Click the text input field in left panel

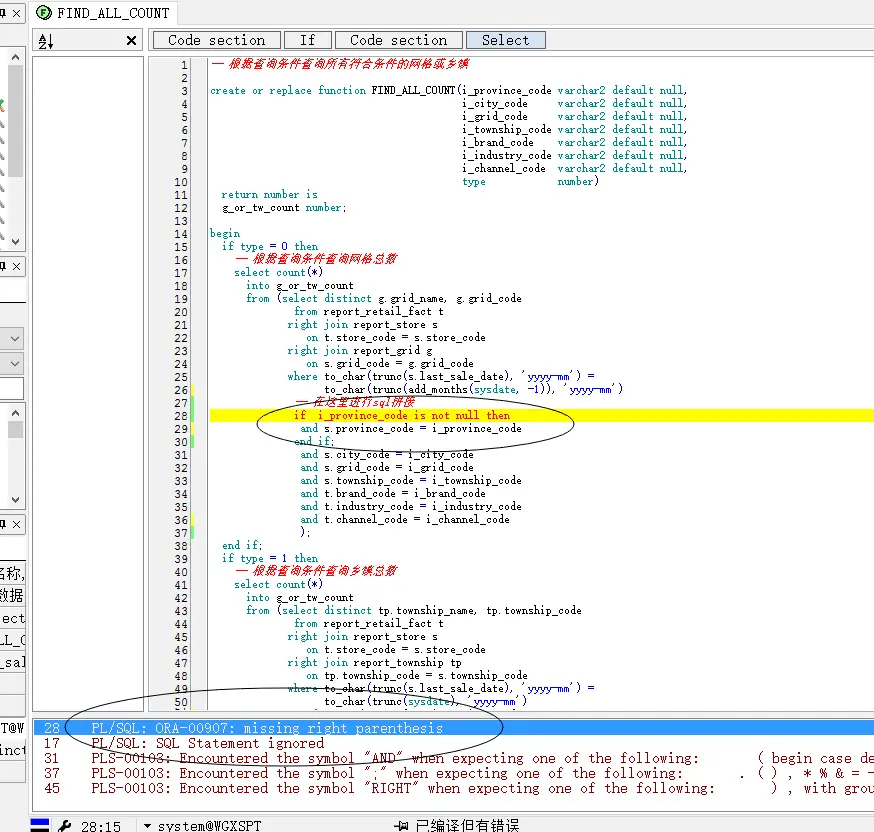[x=12, y=389]
